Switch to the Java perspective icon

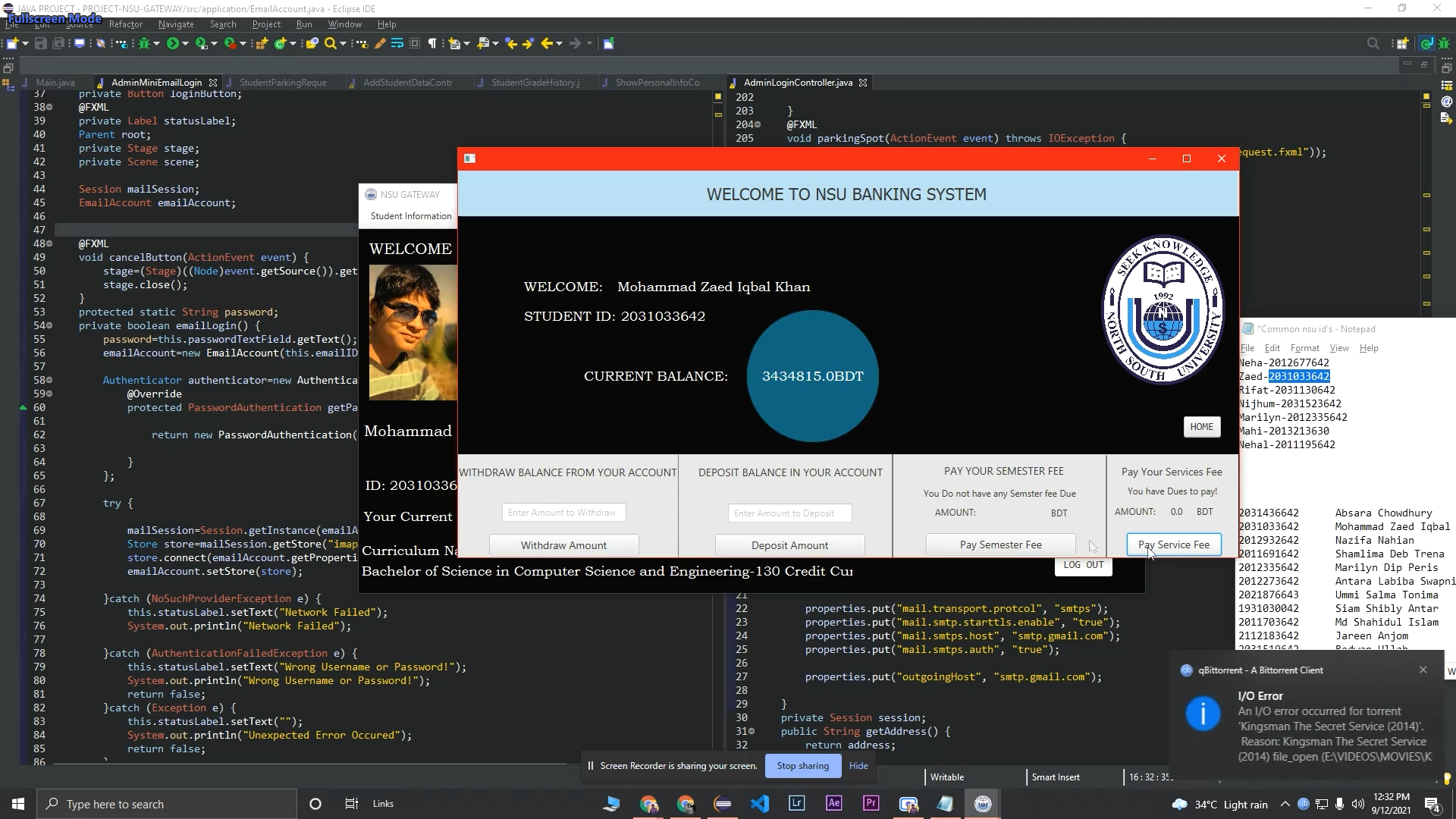tap(1426, 43)
